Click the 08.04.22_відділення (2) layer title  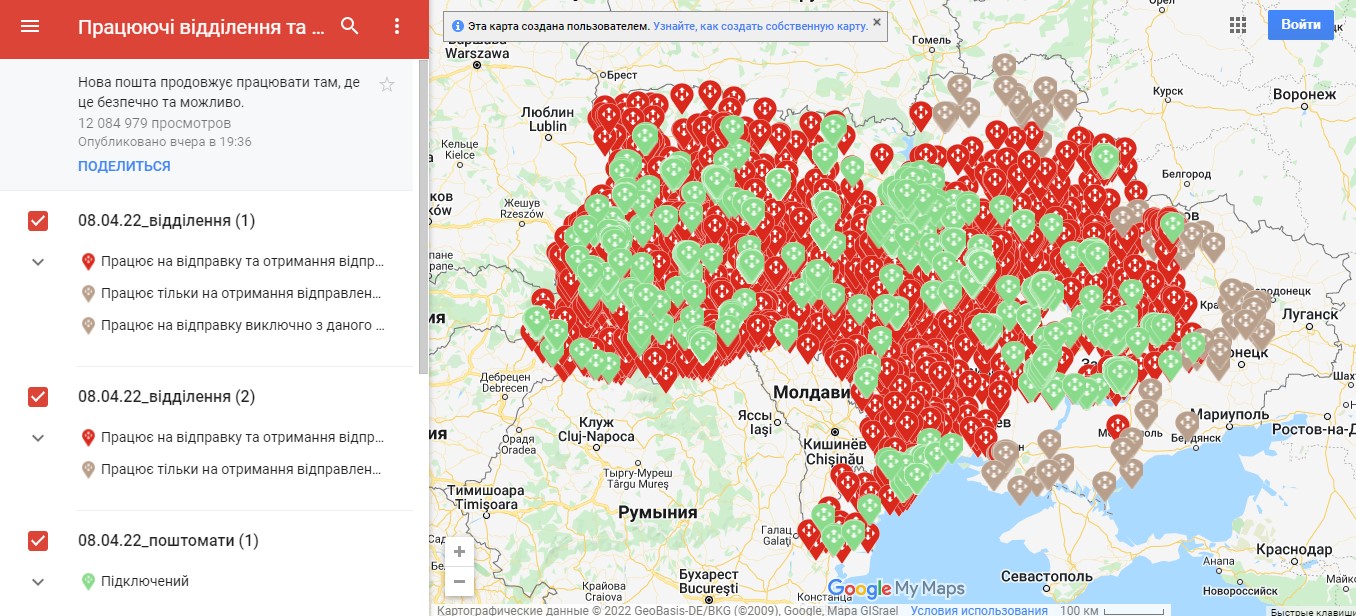[167, 396]
